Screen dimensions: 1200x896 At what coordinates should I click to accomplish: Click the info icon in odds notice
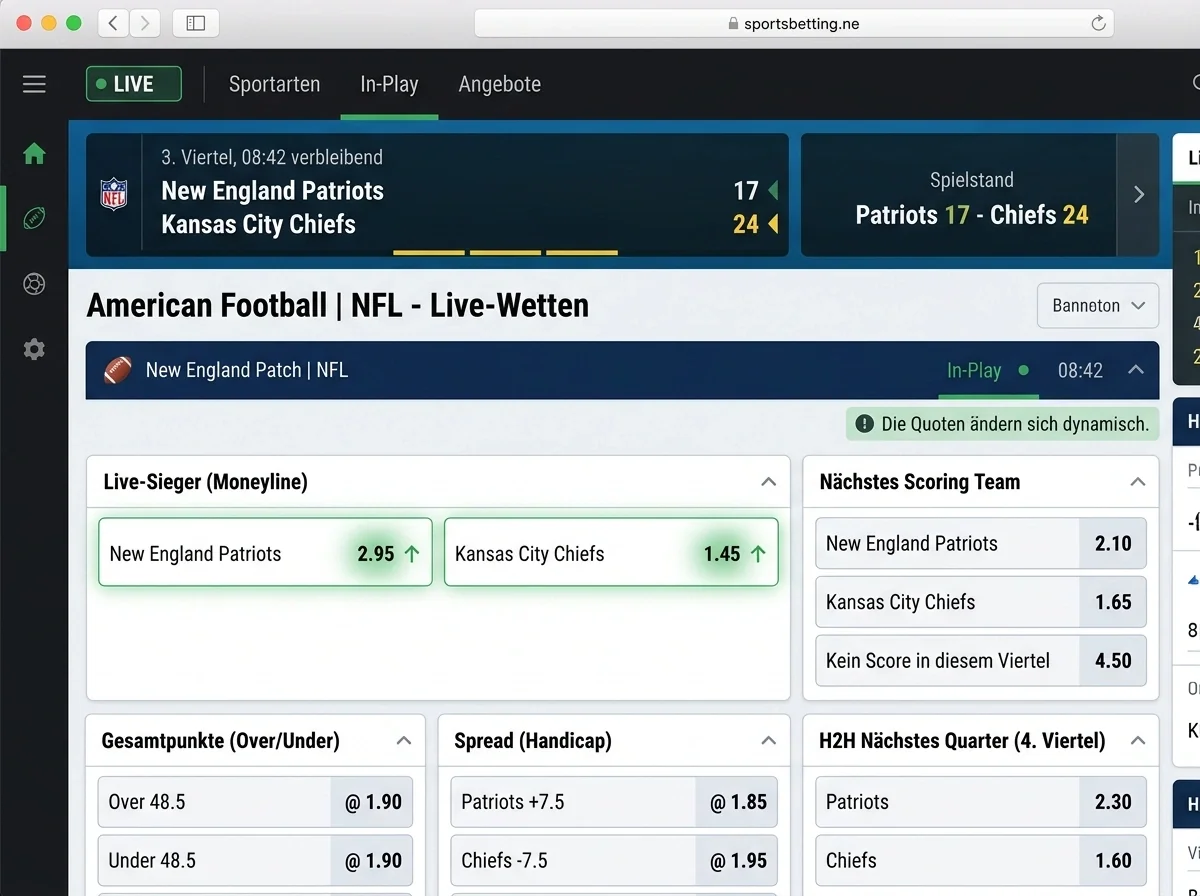(864, 424)
